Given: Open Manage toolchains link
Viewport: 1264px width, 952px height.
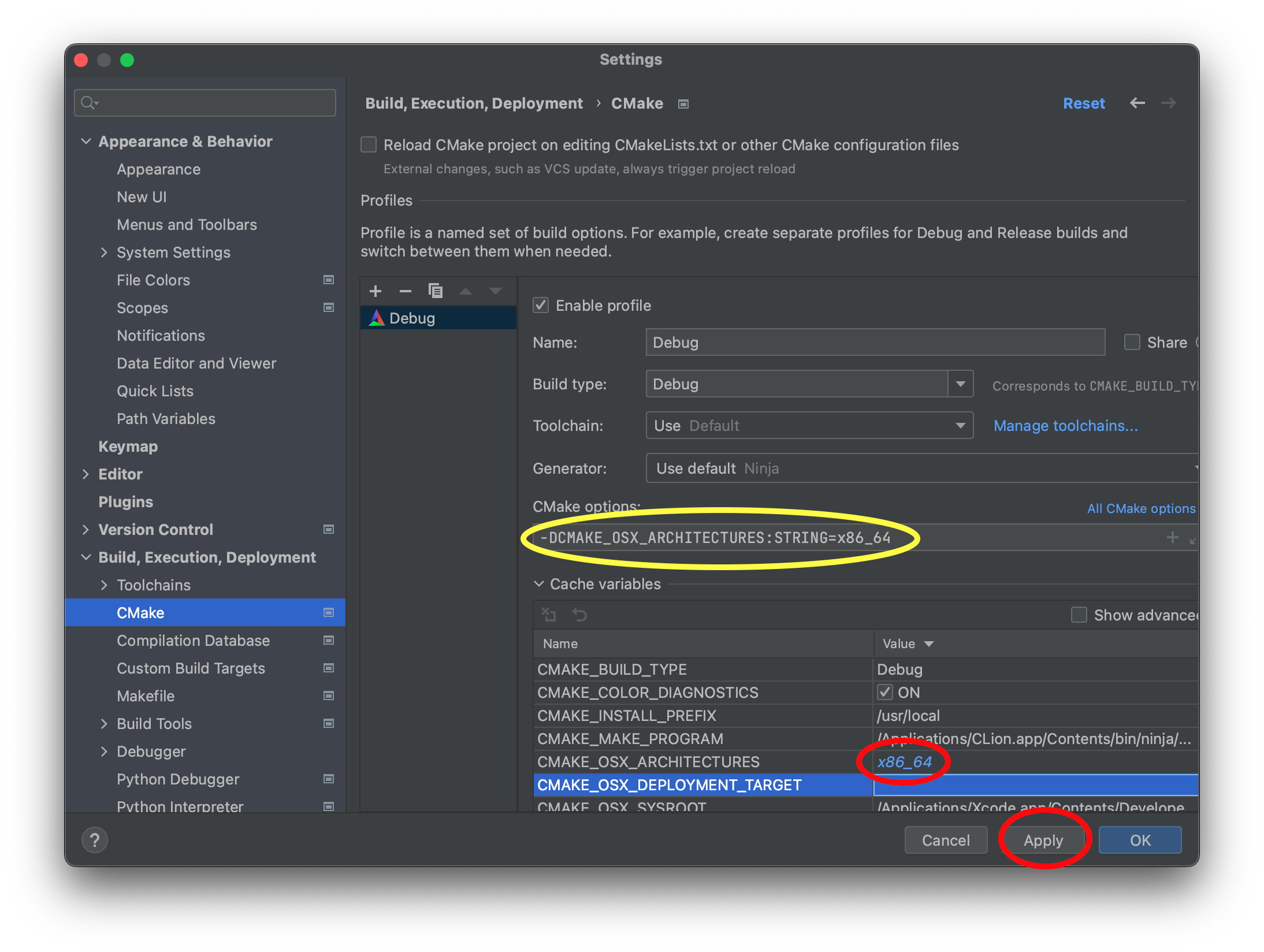Looking at the screenshot, I should pyautogui.click(x=1065, y=426).
